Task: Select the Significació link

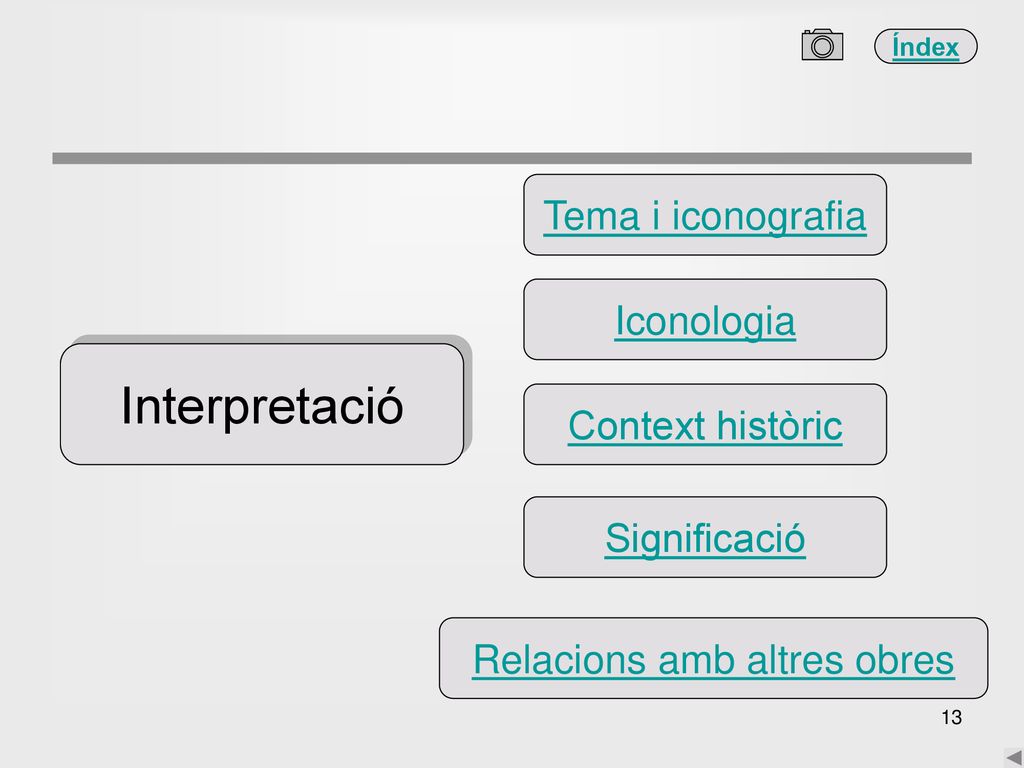Action: (x=705, y=539)
